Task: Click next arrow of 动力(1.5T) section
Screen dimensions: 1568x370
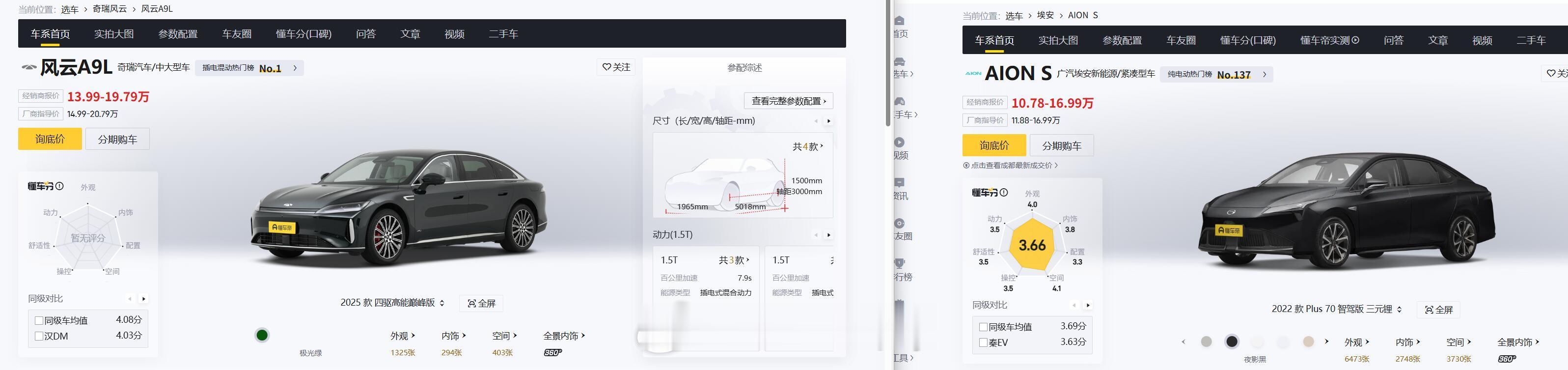Action: [828, 235]
